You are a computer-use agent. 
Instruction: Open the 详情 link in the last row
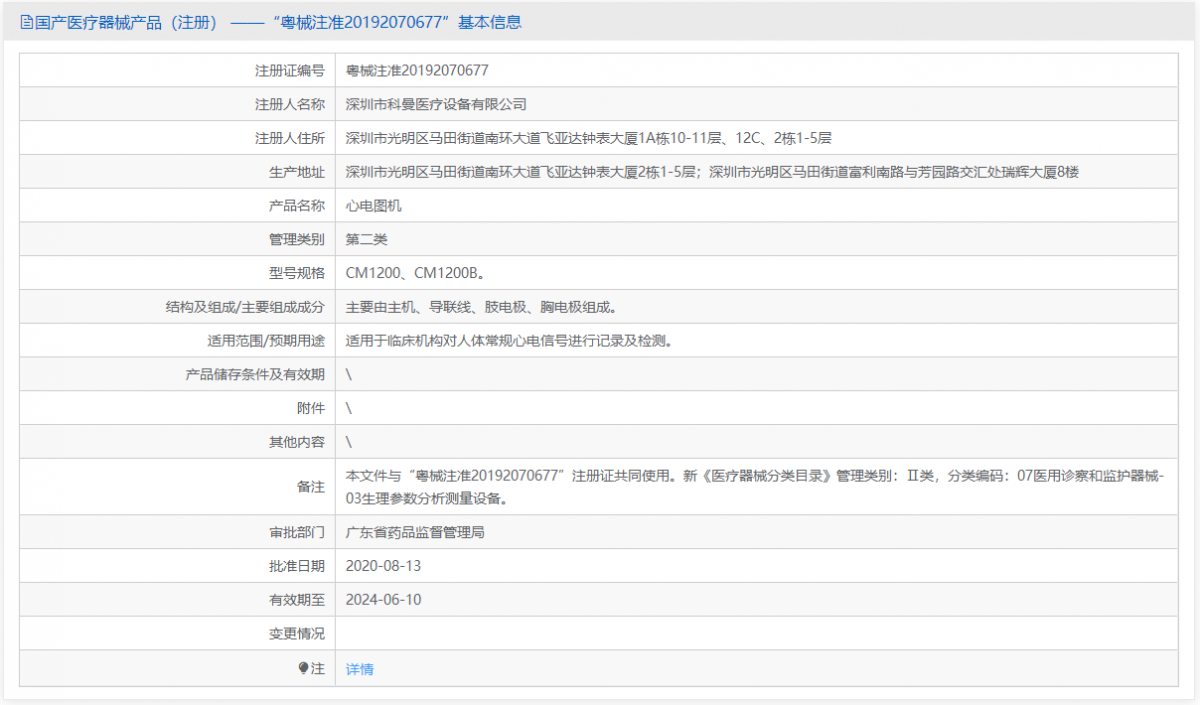click(360, 669)
